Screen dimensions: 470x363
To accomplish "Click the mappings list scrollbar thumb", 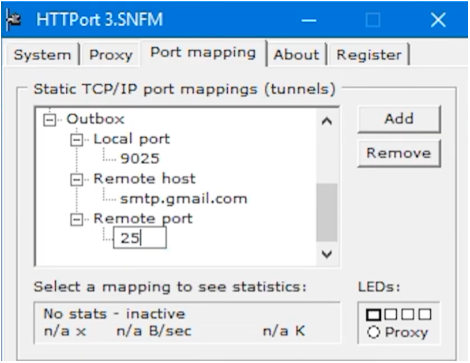I will coord(327,212).
